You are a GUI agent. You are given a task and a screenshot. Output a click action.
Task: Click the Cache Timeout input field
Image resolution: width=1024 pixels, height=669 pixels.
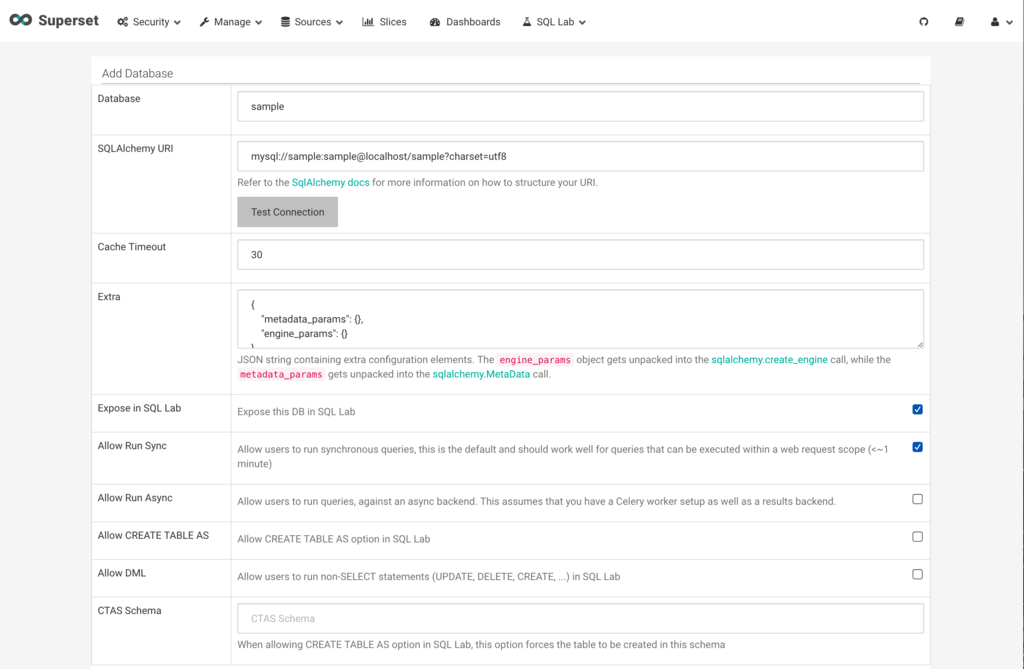point(580,255)
